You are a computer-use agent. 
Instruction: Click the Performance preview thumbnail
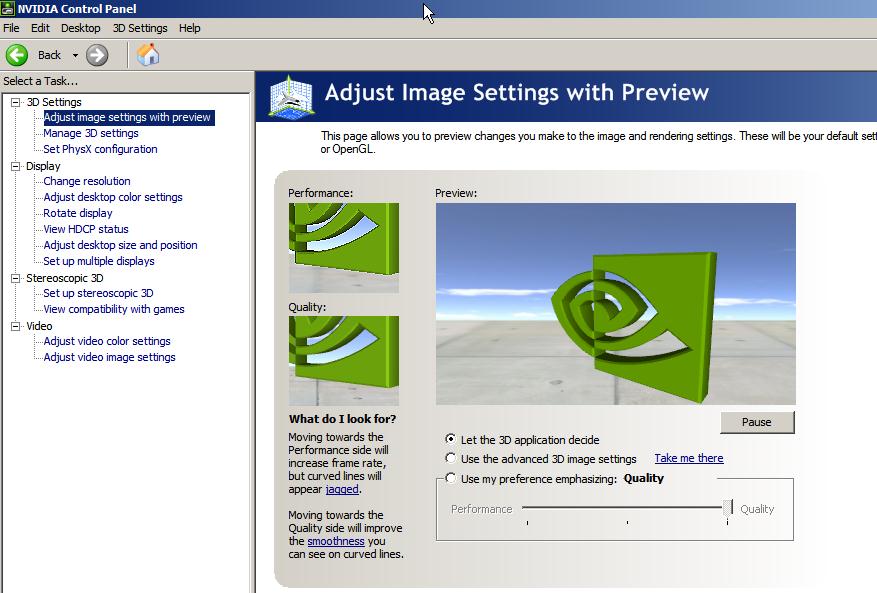[343, 245]
